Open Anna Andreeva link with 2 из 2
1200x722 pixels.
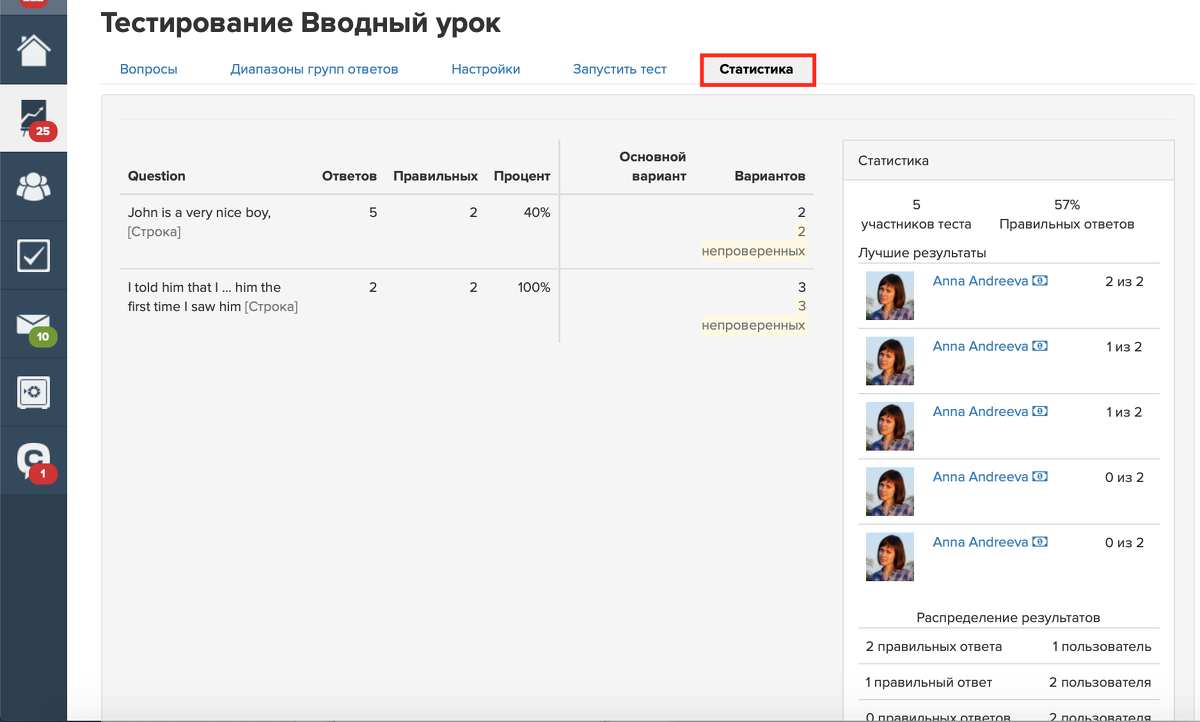[x=979, y=282]
